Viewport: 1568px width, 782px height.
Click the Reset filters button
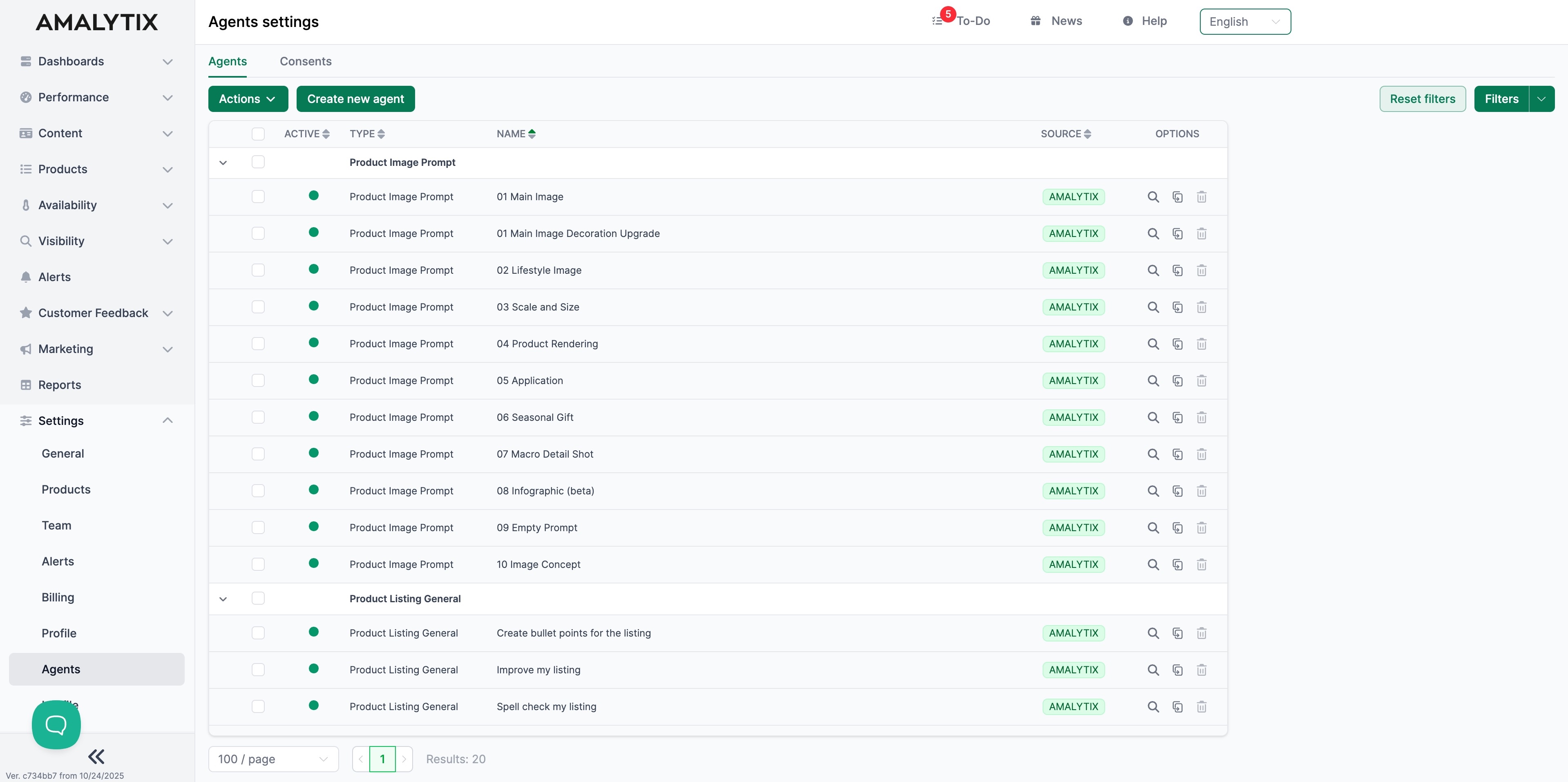[x=1423, y=98]
